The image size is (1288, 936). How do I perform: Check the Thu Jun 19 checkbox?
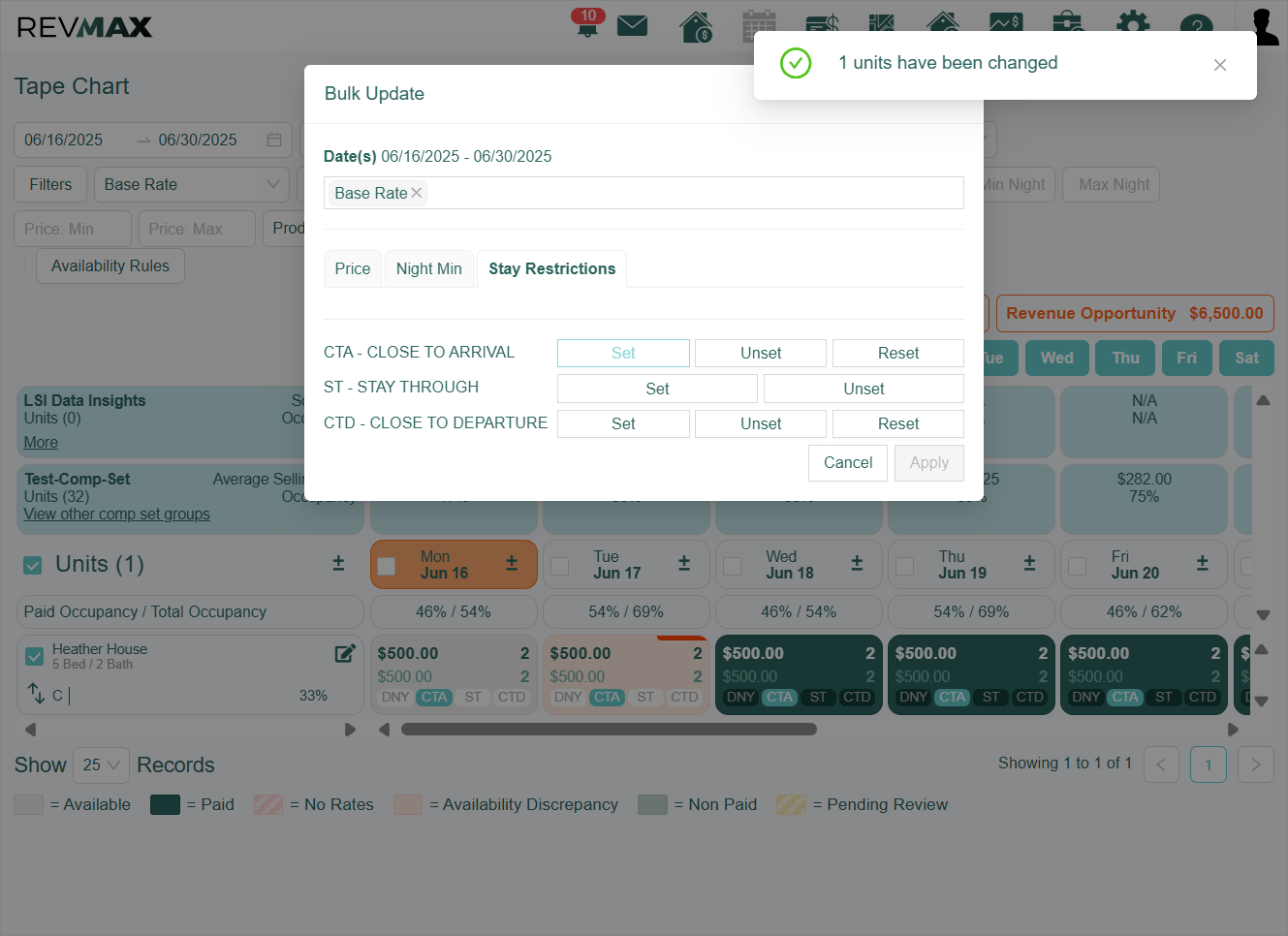(904, 566)
